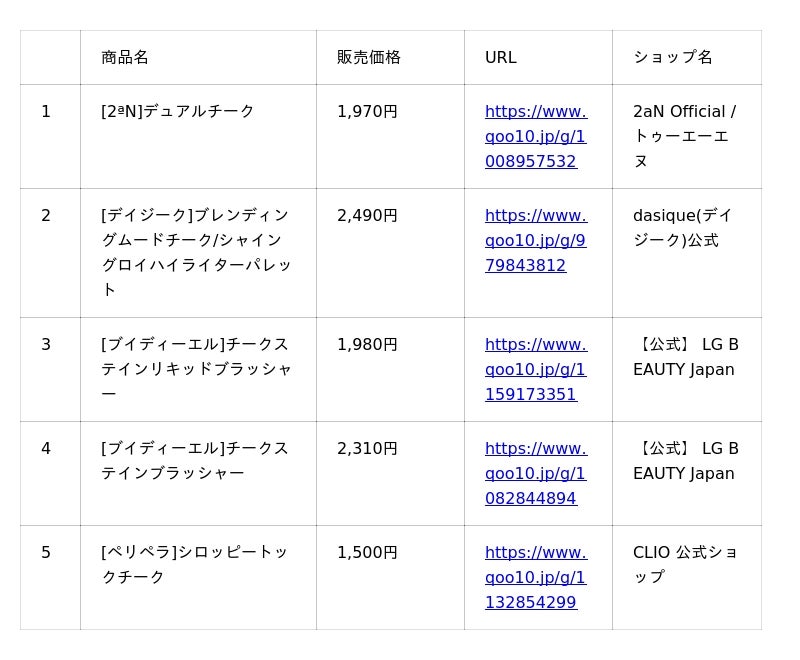Select the 1,970円 price cell
The width and height of the screenshot is (800, 660).
tap(367, 111)
